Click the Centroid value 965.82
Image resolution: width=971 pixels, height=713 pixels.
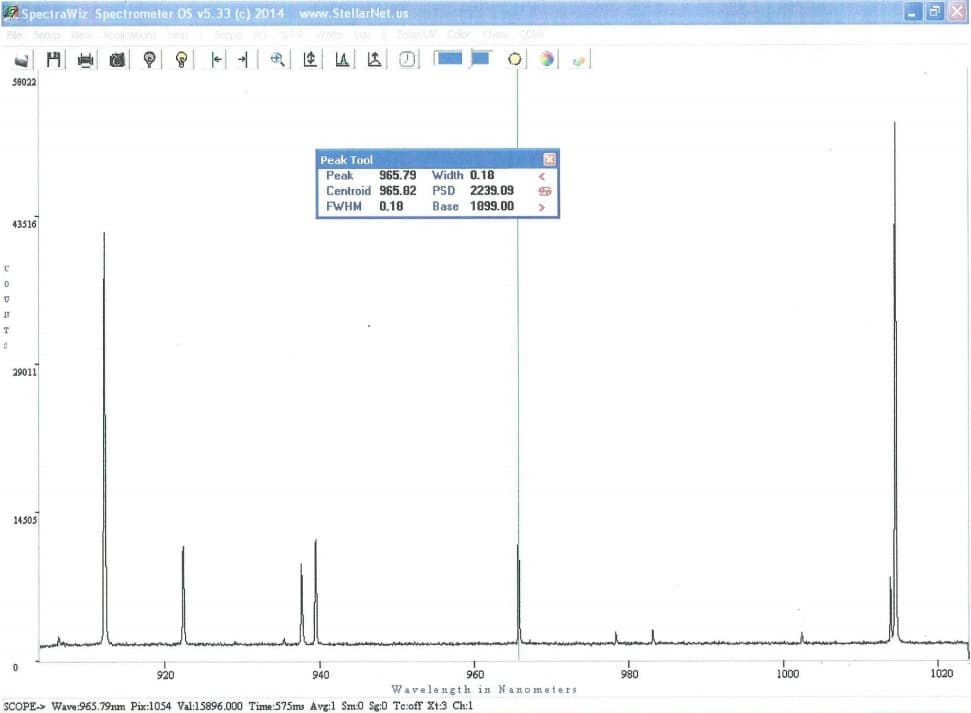point(398,191)
